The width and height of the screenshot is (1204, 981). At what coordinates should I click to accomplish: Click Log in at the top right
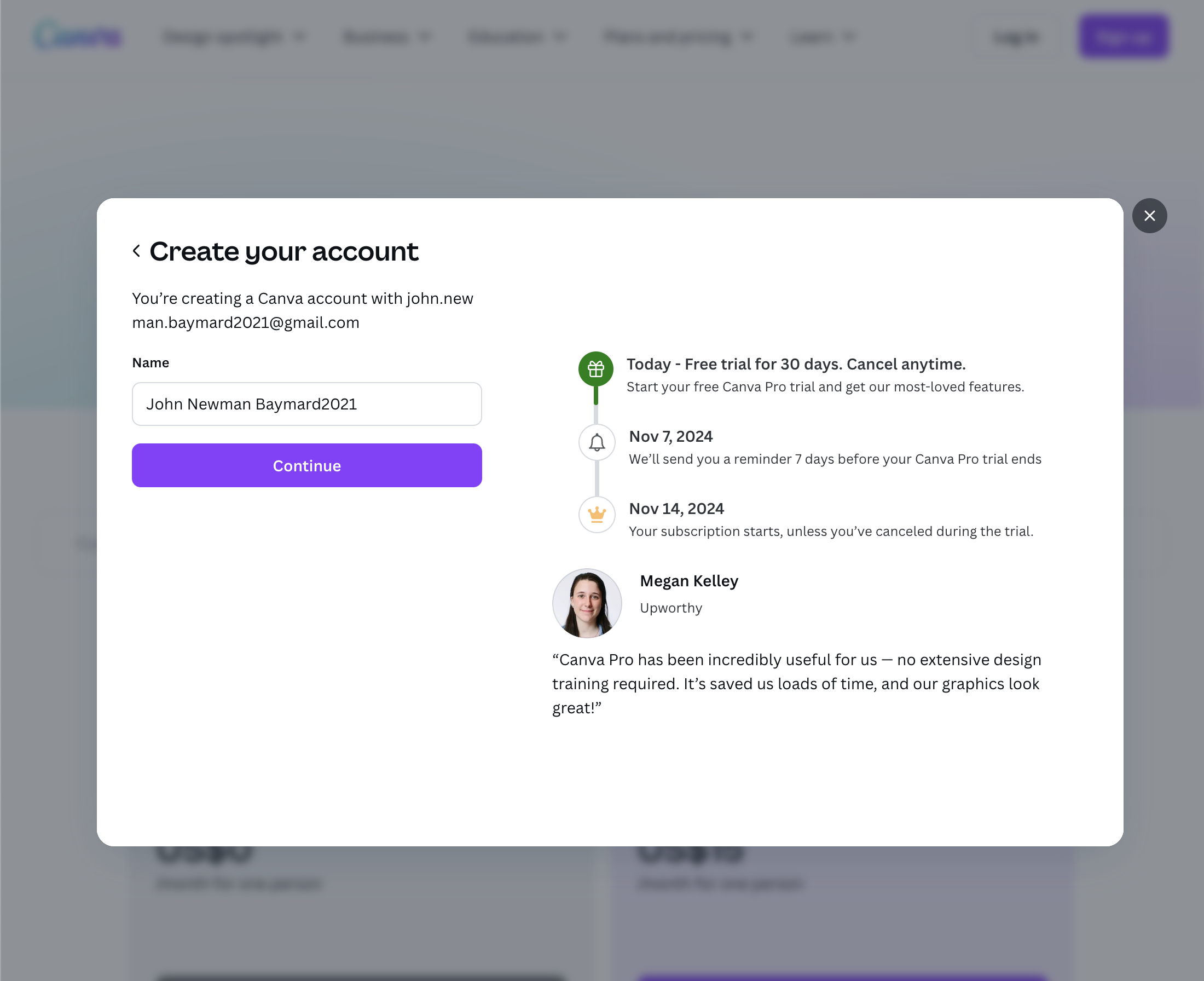tap(1015, 36)
